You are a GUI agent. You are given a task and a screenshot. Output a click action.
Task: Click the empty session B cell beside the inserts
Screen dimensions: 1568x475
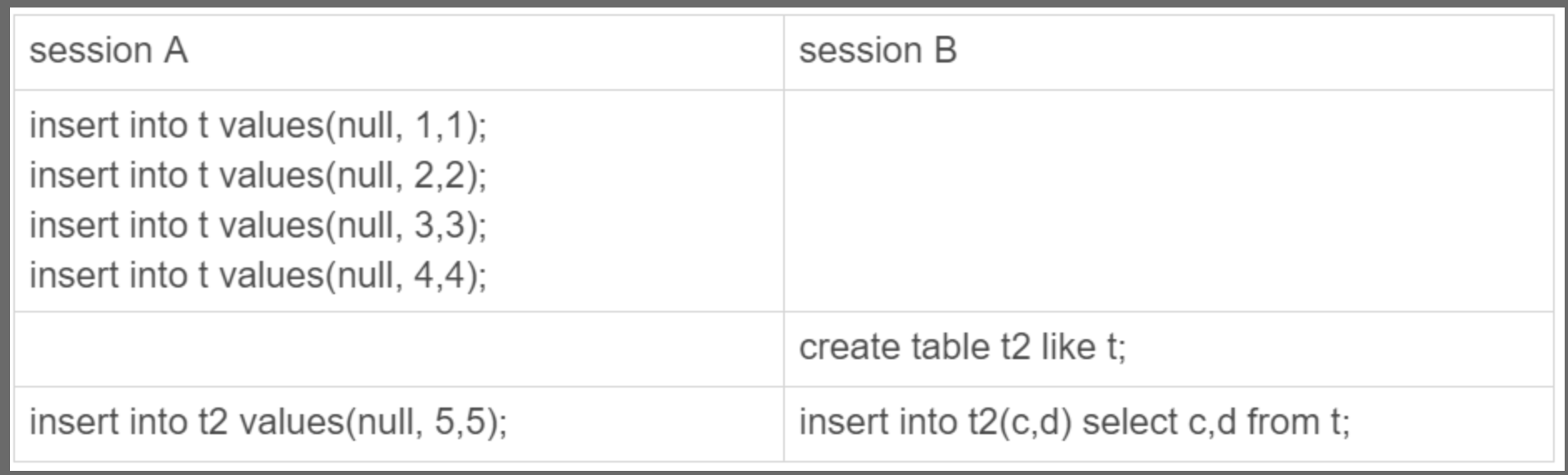pyautogui.click(x=1168, y=201)
